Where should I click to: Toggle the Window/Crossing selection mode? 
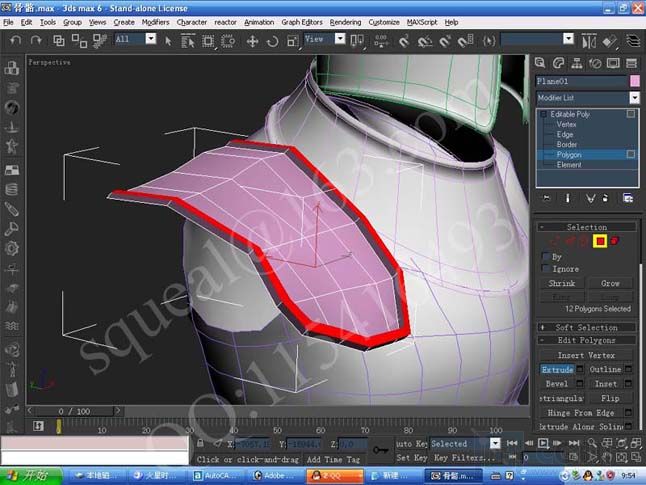tap(228, 41)
